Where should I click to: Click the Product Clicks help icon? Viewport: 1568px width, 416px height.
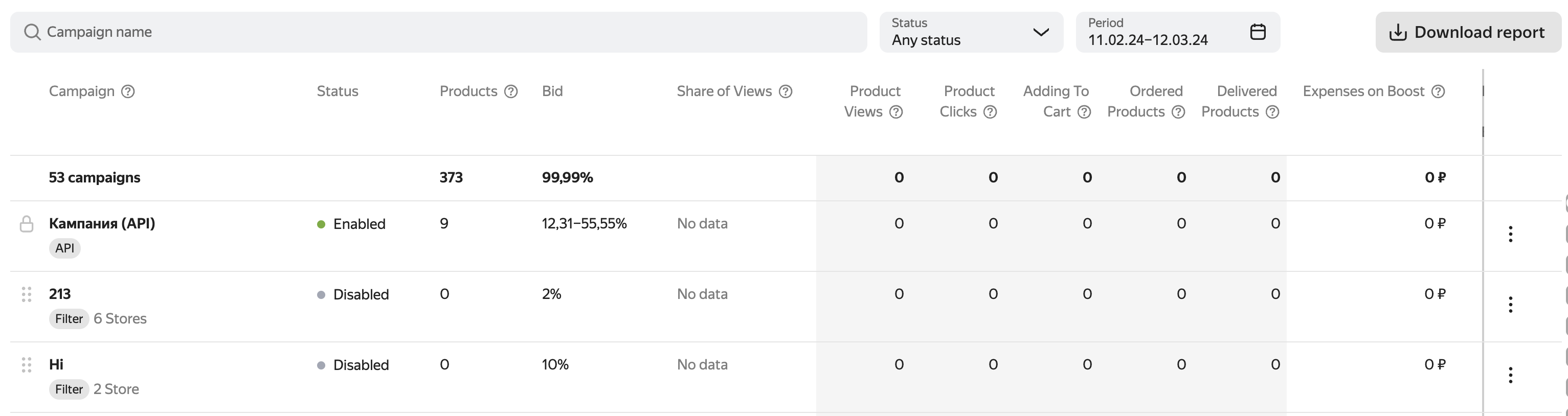(990, 112)
